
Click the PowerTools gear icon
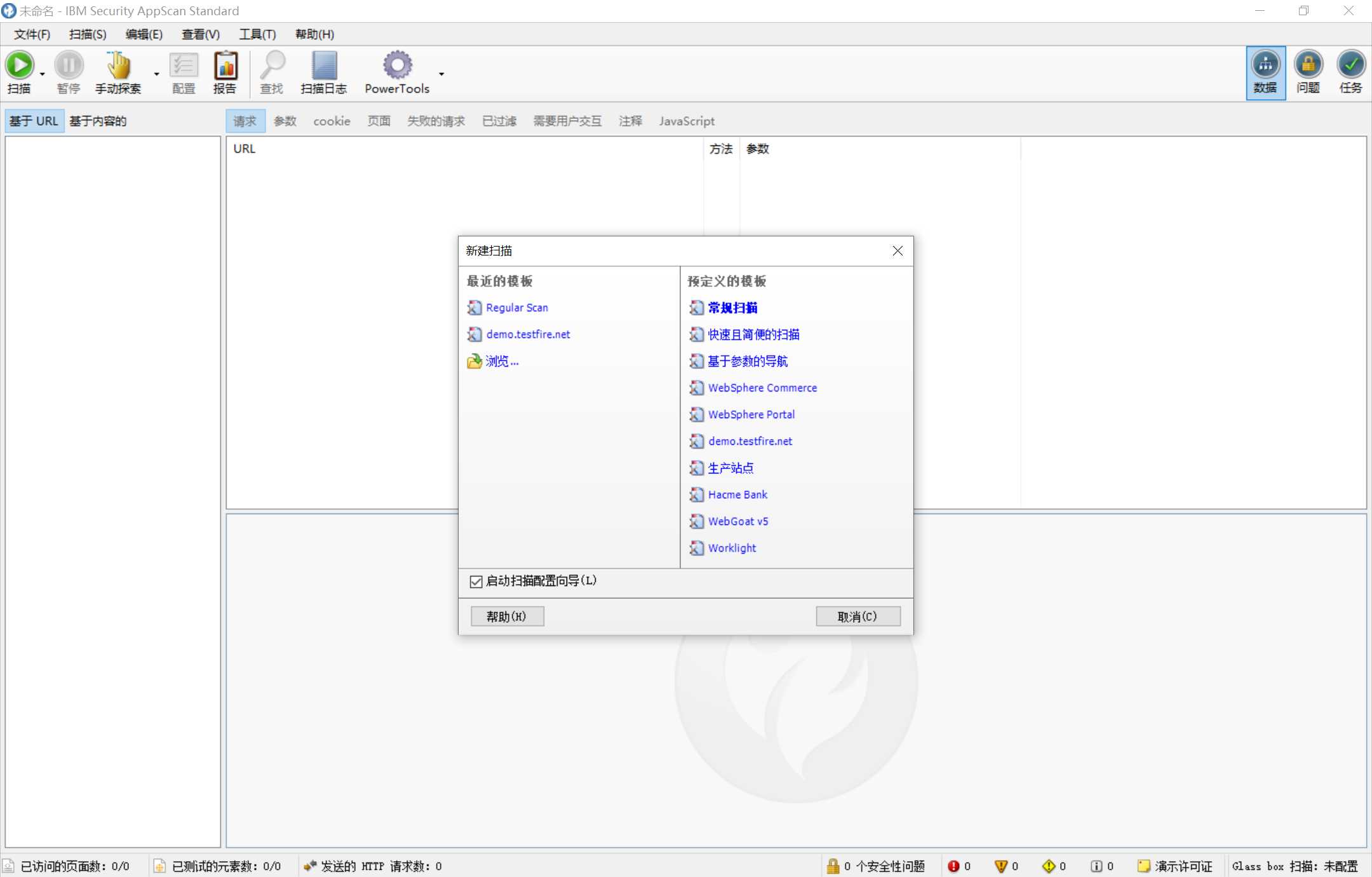[398, 65]
